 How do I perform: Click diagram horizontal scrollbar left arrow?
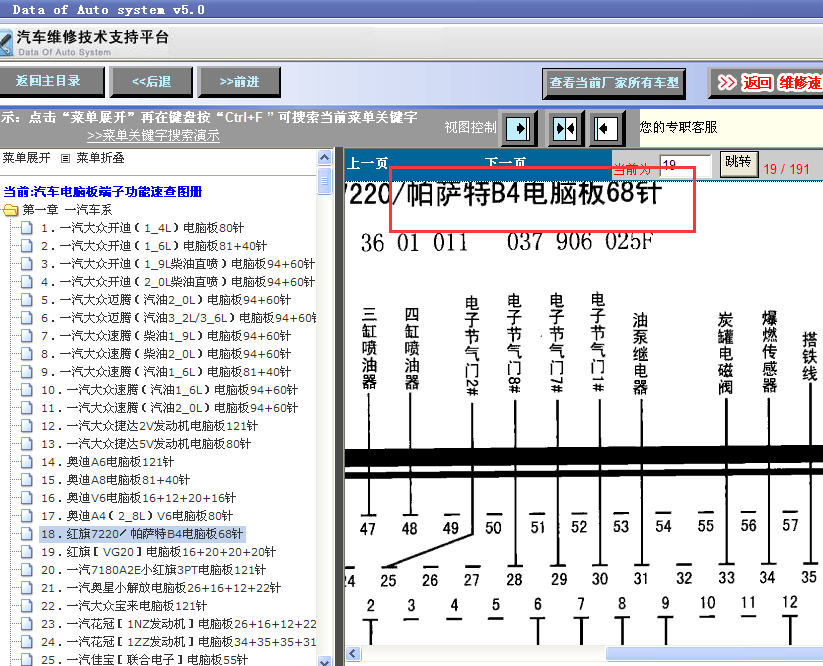pos(353,653)
